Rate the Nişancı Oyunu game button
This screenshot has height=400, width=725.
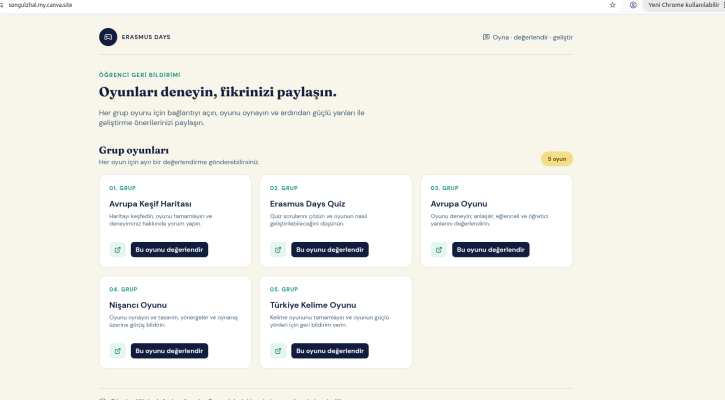(x=169, y=351)
